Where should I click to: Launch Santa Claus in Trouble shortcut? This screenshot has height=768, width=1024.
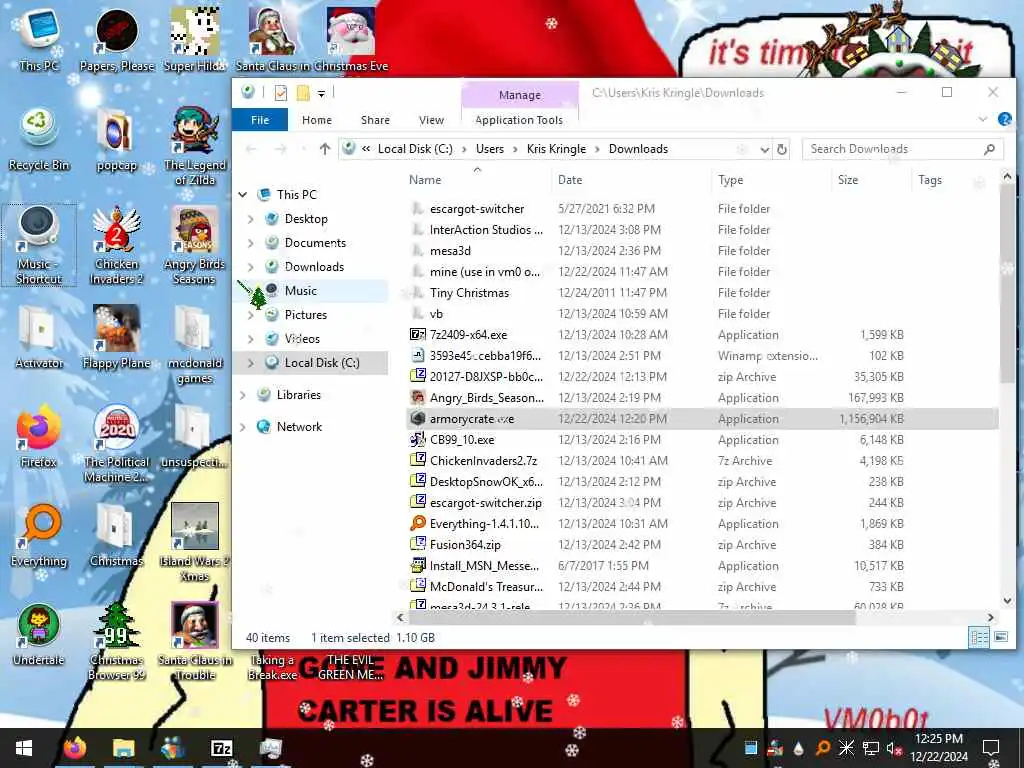tap(195, 641)
